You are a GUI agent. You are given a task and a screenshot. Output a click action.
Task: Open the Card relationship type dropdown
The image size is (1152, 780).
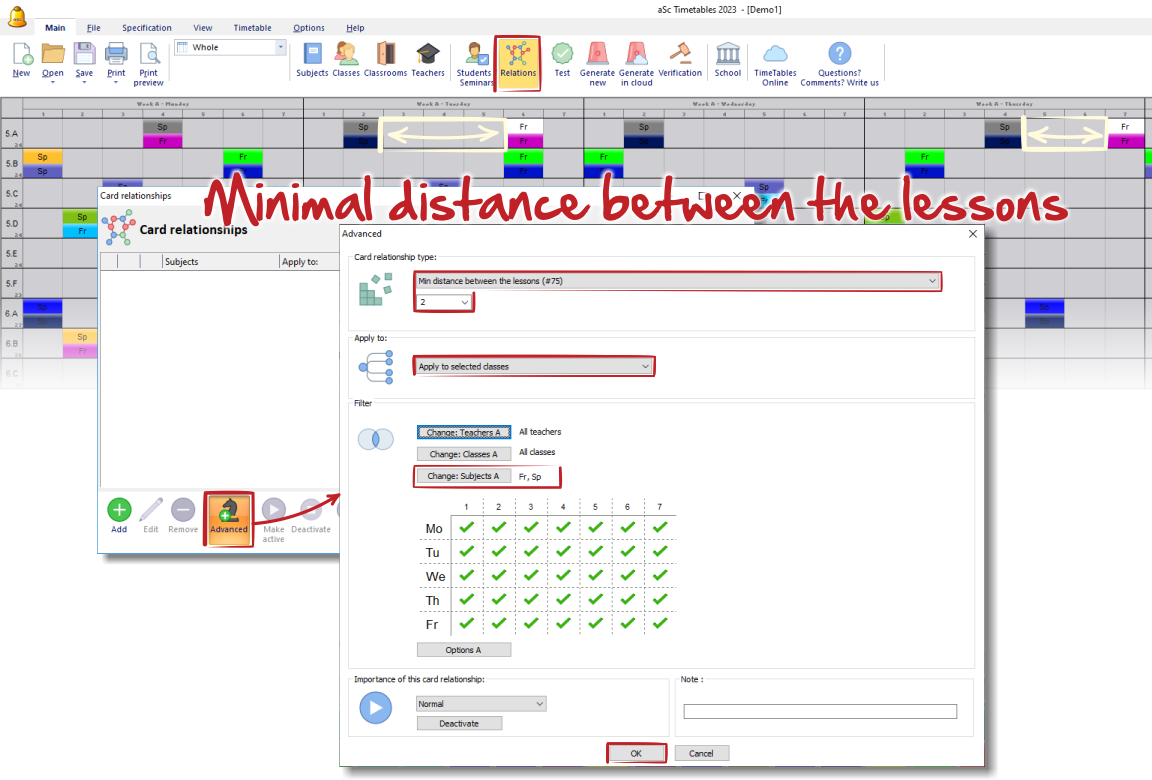(x=677, y=281)
